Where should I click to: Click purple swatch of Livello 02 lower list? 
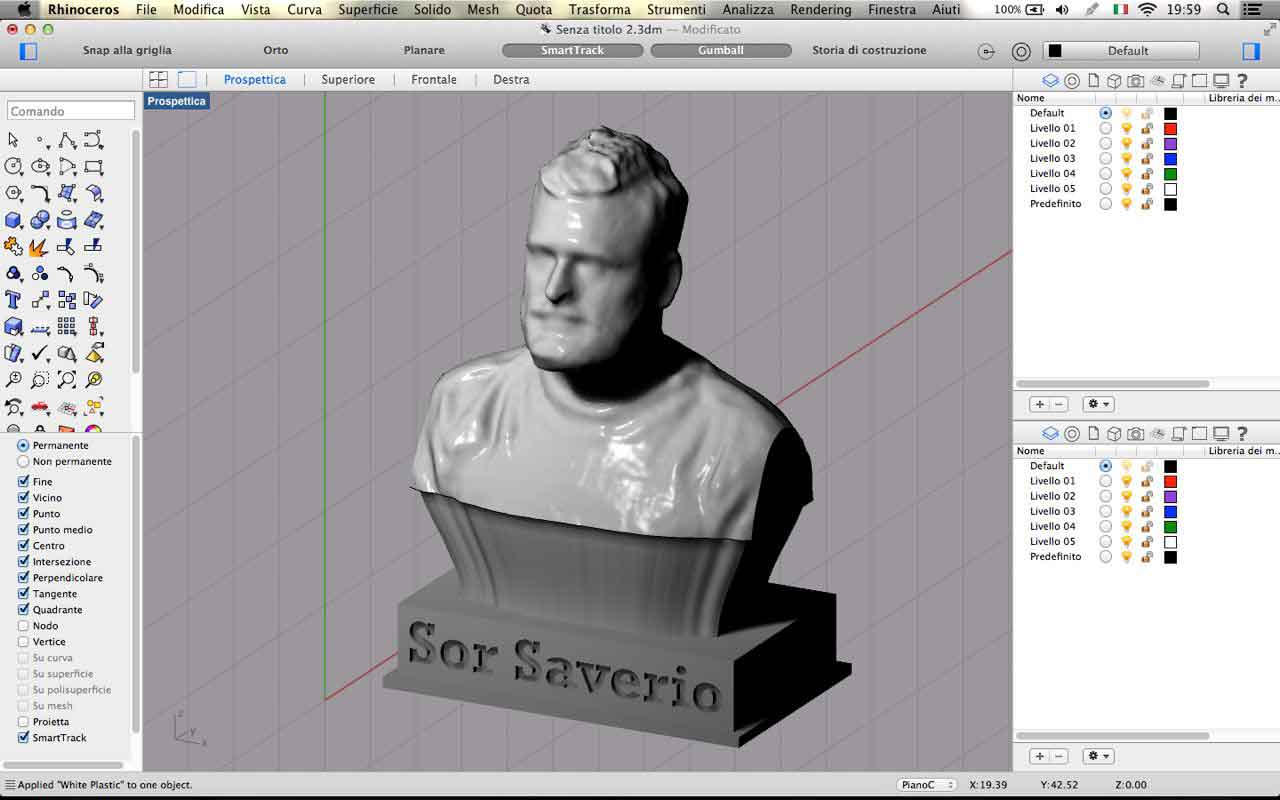(1170, 496)
